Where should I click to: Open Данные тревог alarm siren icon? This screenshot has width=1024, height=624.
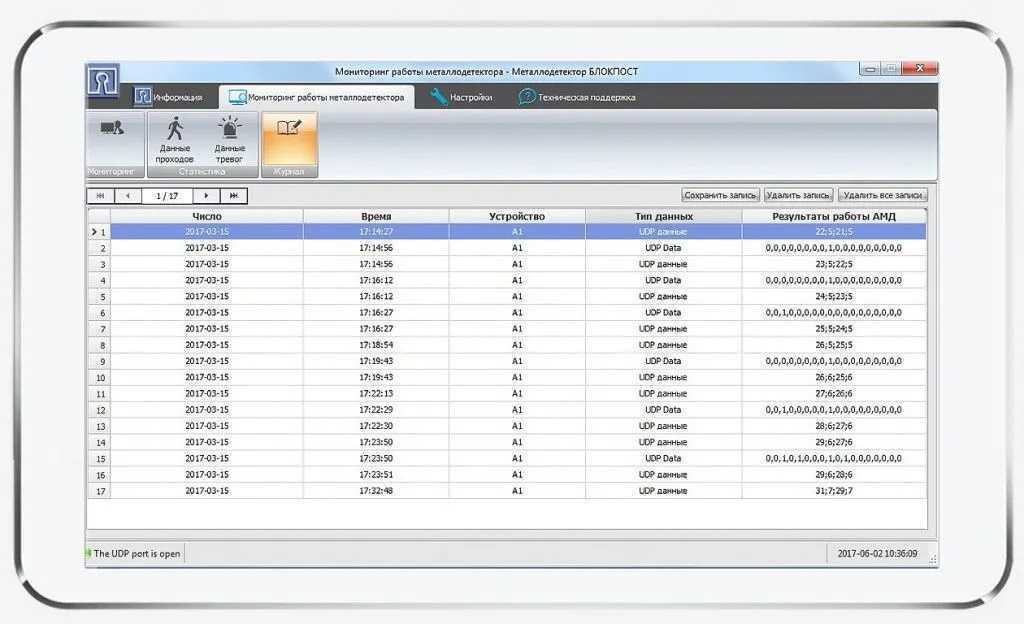230,128
